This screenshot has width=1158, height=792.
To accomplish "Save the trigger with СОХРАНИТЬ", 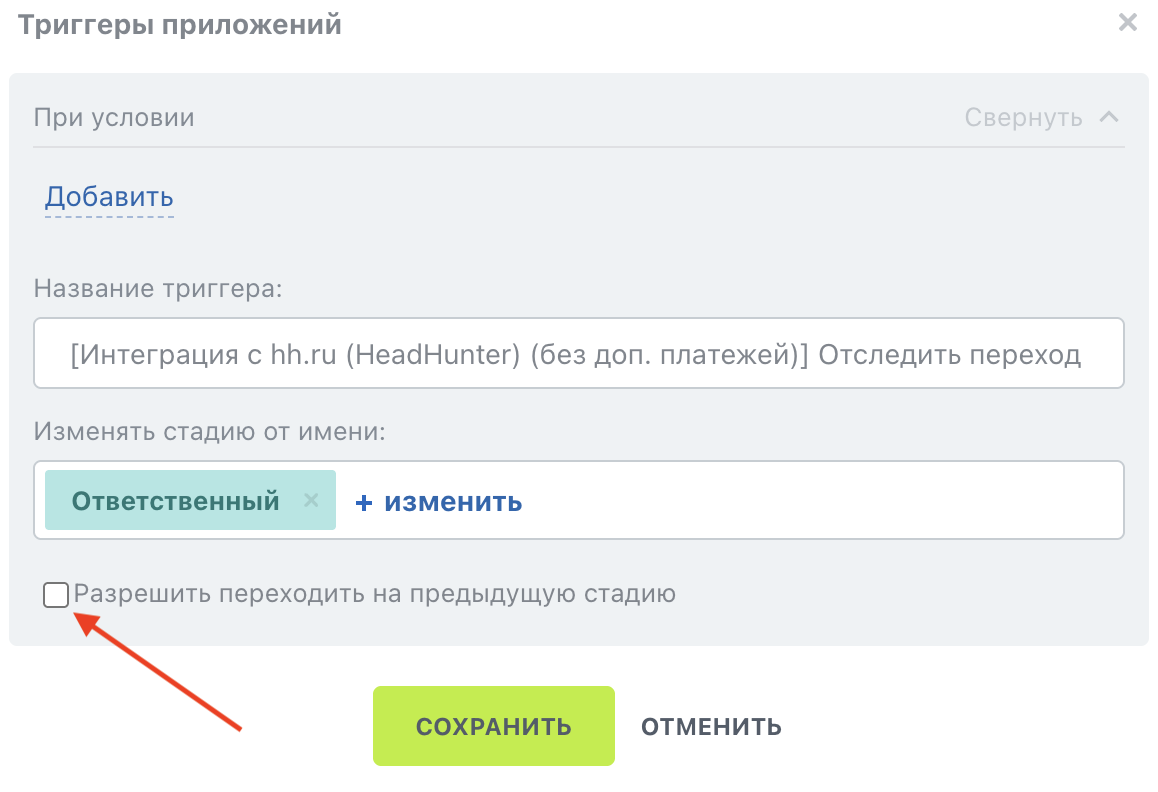I will point(493,726).
